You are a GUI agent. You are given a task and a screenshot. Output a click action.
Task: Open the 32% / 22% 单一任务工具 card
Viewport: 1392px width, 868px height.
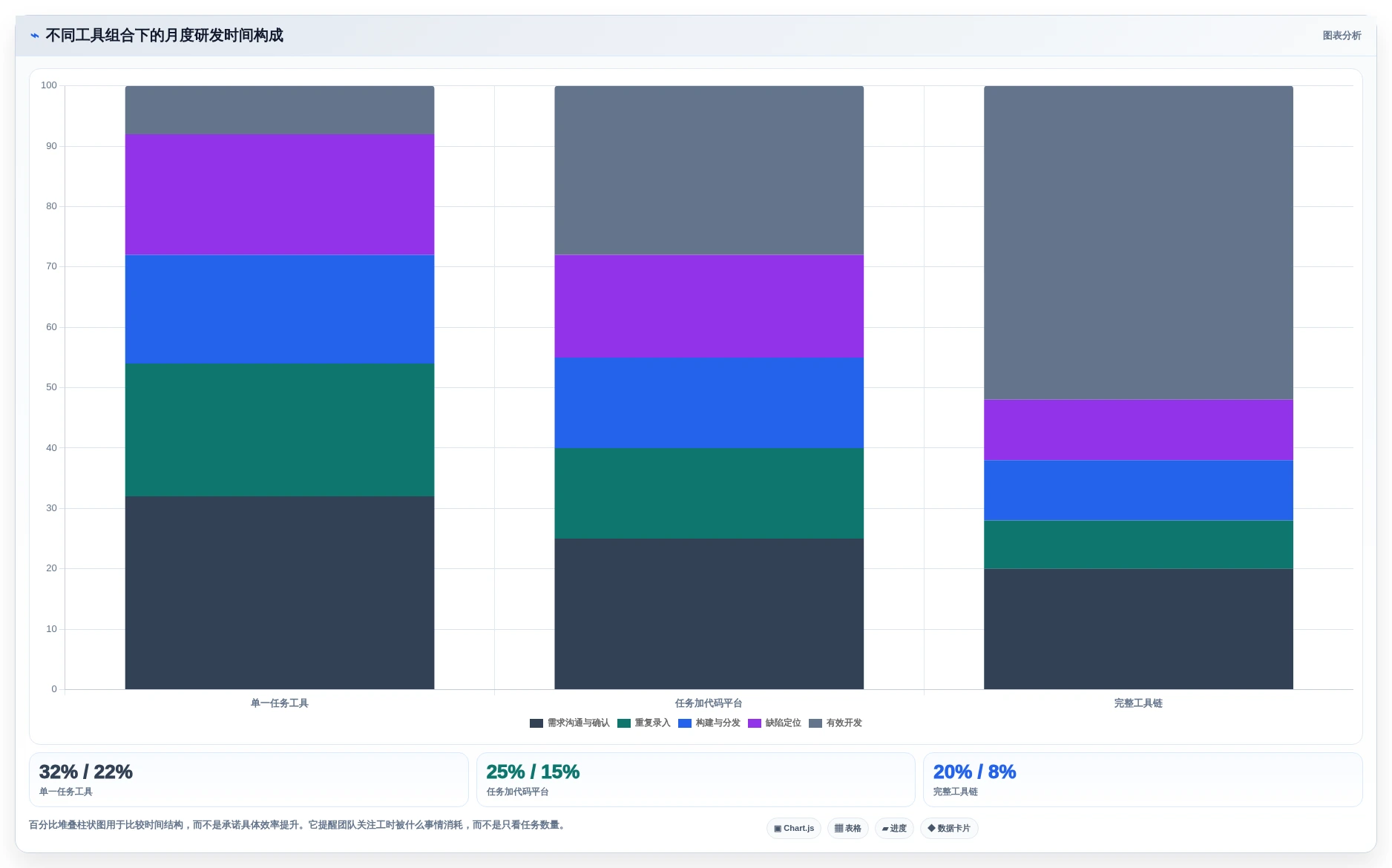coord(249,780)
